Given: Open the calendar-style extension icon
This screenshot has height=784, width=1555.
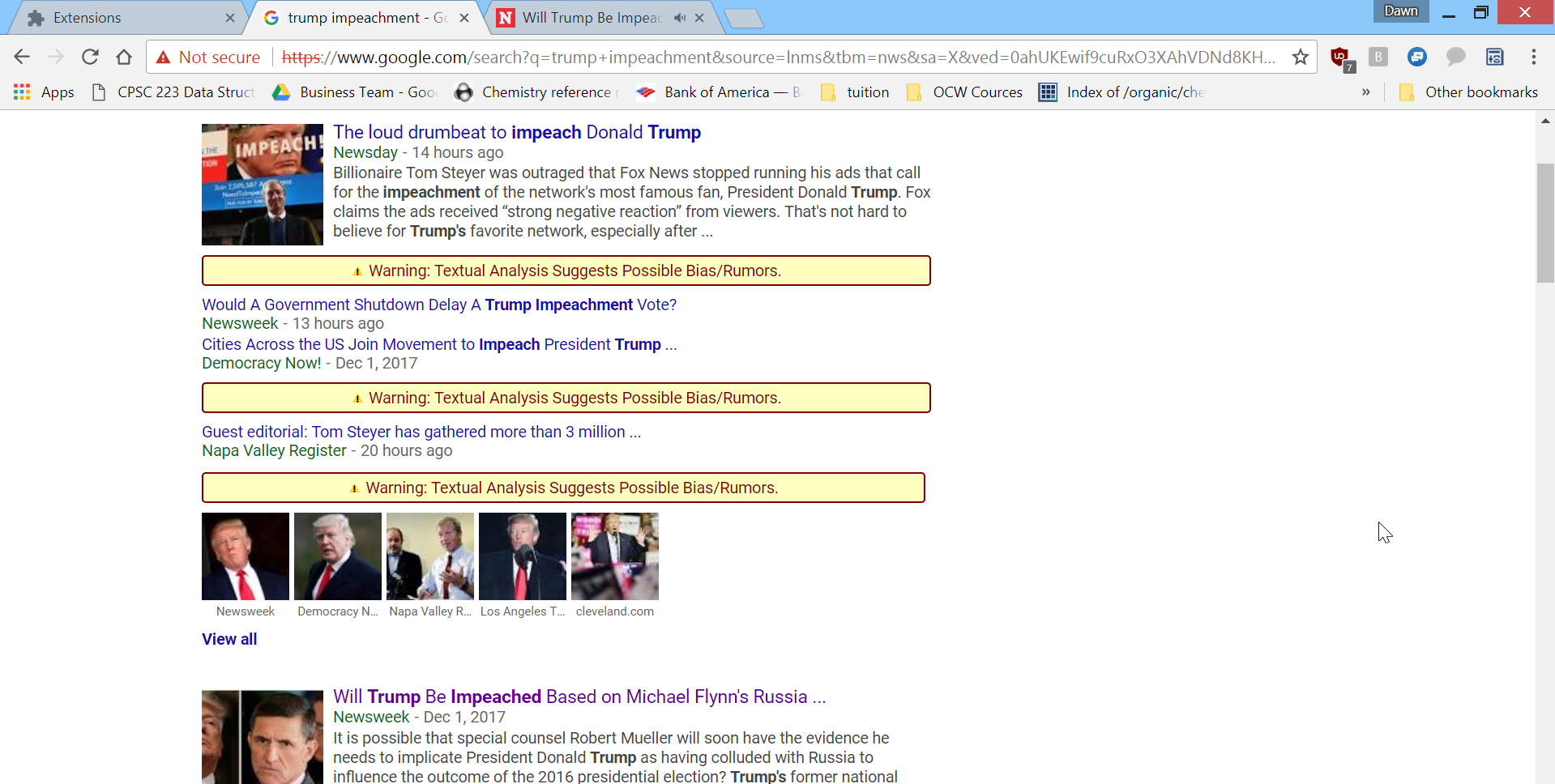Looking at the screenshot, I should pyautogui.click(x=1495, y=57).
